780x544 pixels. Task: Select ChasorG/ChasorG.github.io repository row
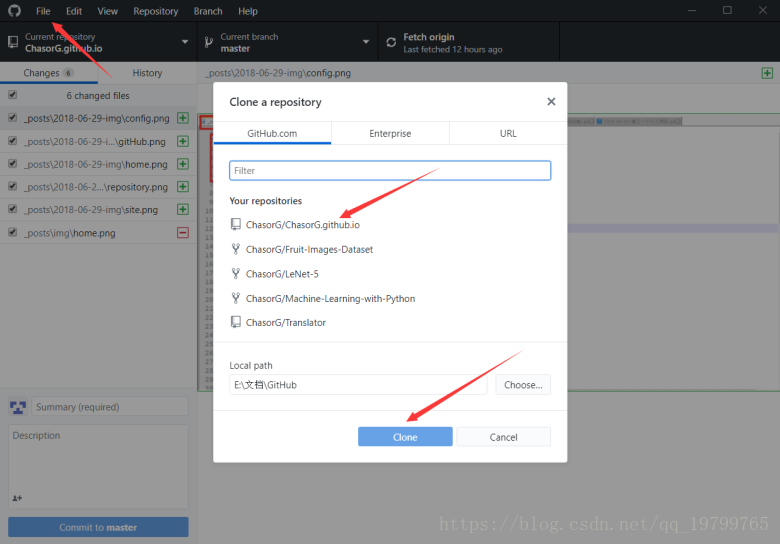pos(390,225)
